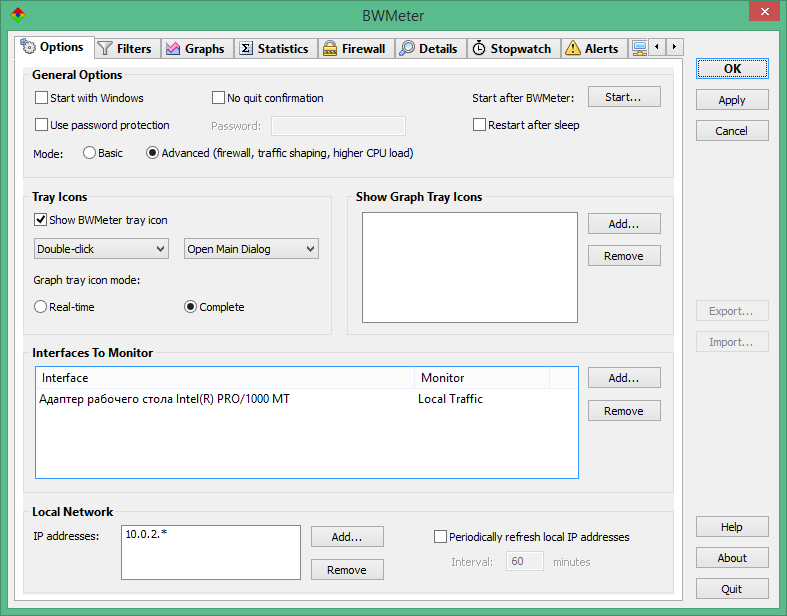
Task: Click Add... for Interfaces To Monitor
Action: 624,378
